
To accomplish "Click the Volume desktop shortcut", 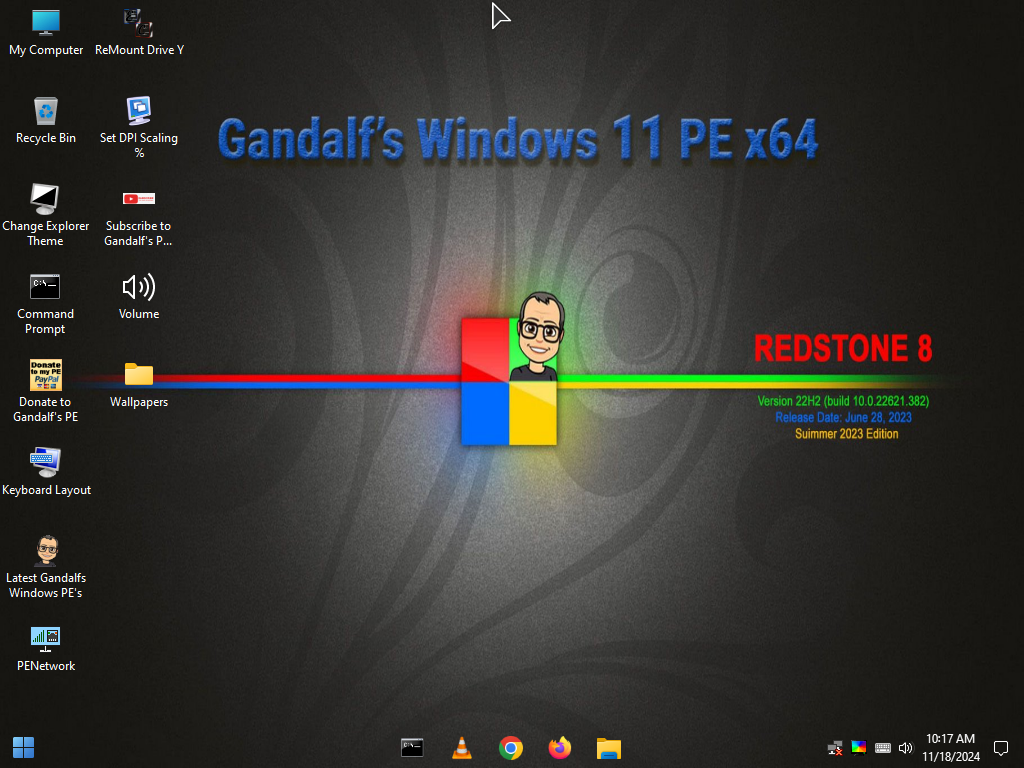I will [x=139, y=297].
